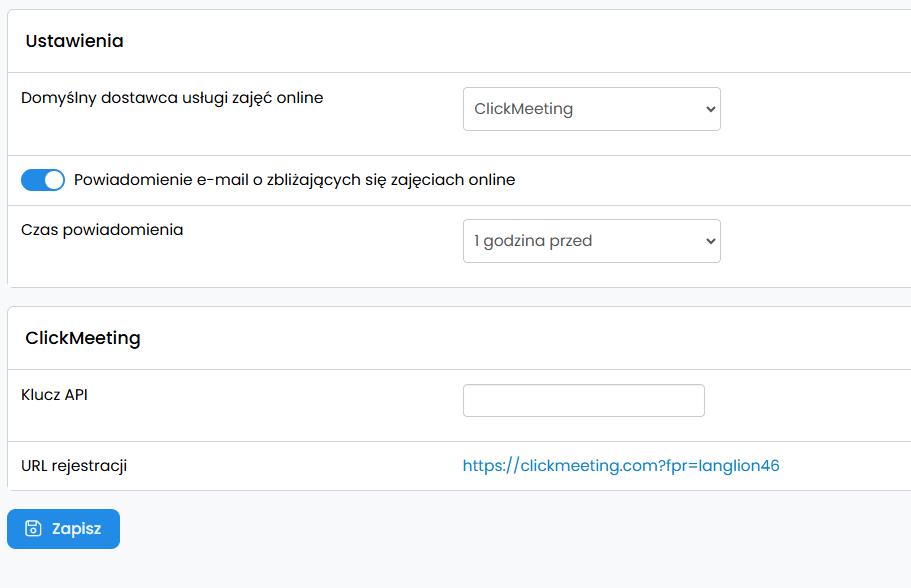Open the default online provider ClickMeeting dropdown
This screenshot has width=911, height=588.
point(591,109)
